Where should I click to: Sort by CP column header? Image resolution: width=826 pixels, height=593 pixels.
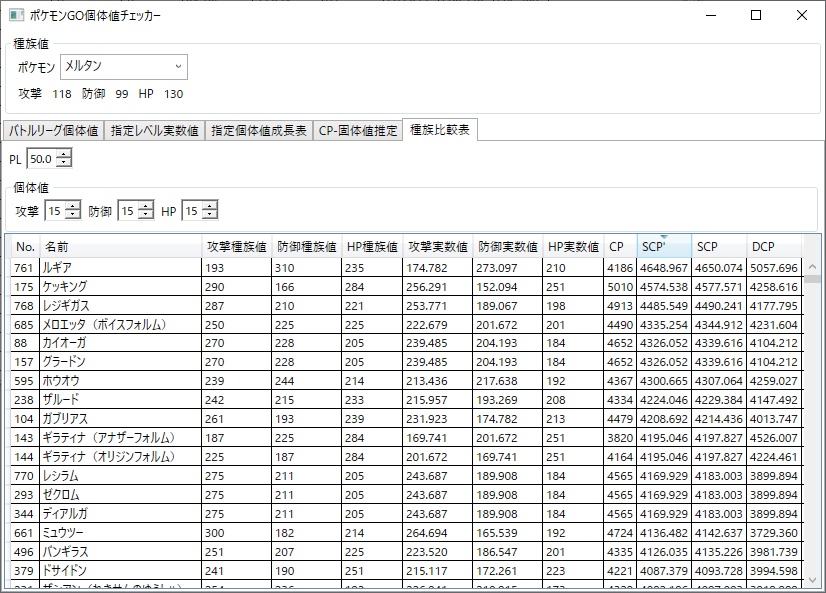click(x=620, y=246)
